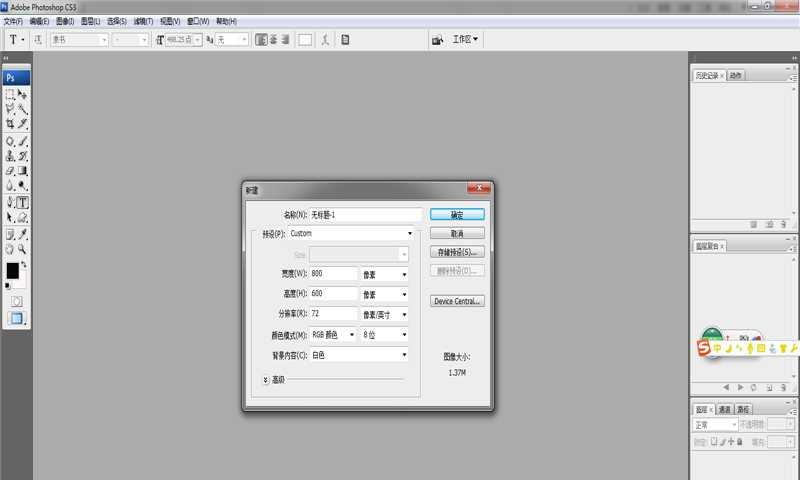This screenshot has height=480, width=800.
Task: Click the left-align text icon
Action: point(260,39)
